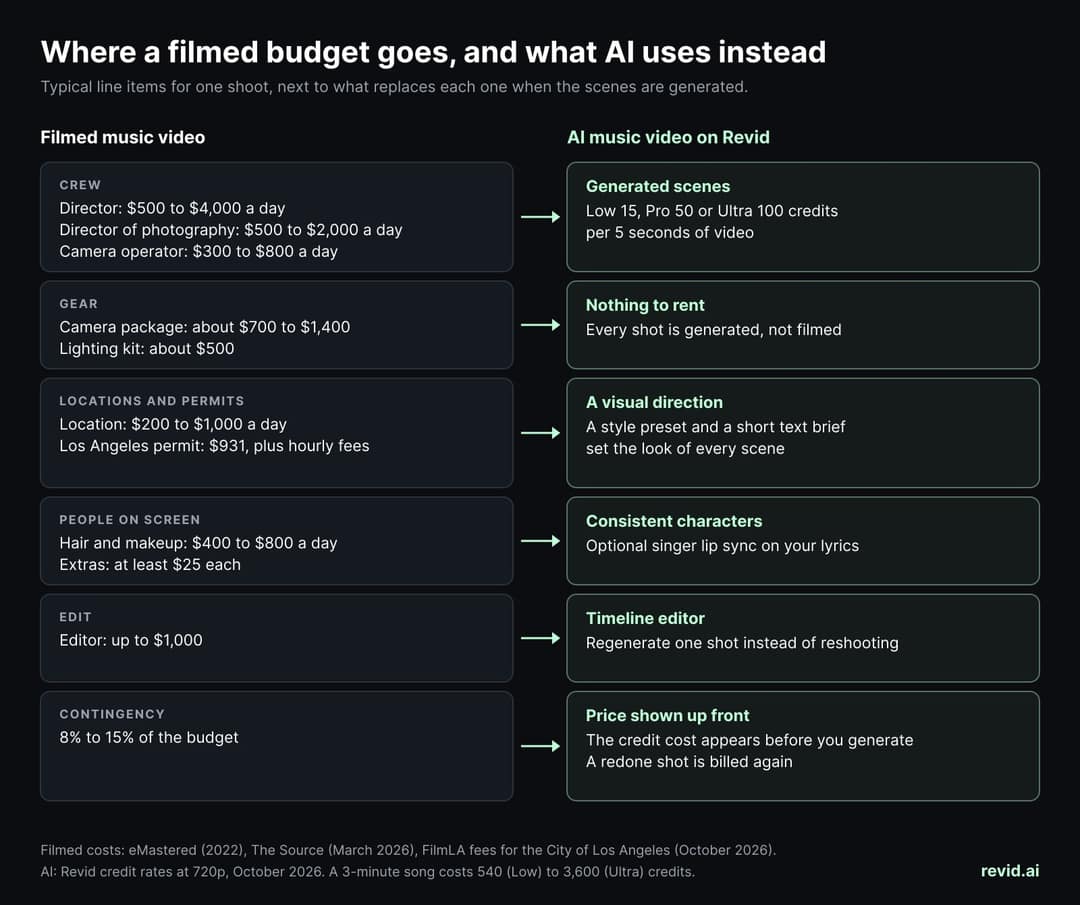Image resolution: width=1080 pixels, height=905 pixels.
Task: Click 'Lighting kit: about $500'
Action: pyautogui.click(x=147, y=349)
